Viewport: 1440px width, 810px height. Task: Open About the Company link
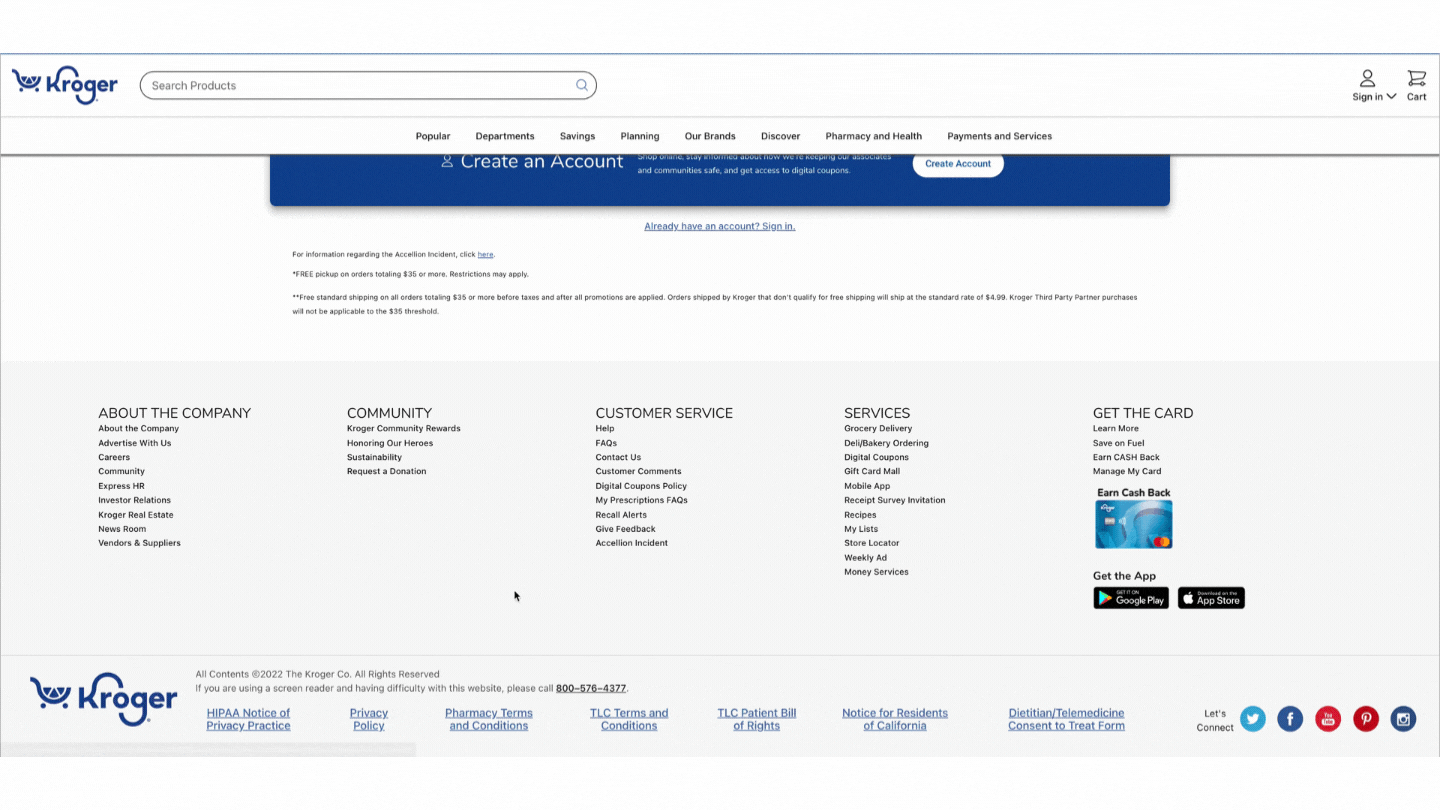[x=138, y=428]
